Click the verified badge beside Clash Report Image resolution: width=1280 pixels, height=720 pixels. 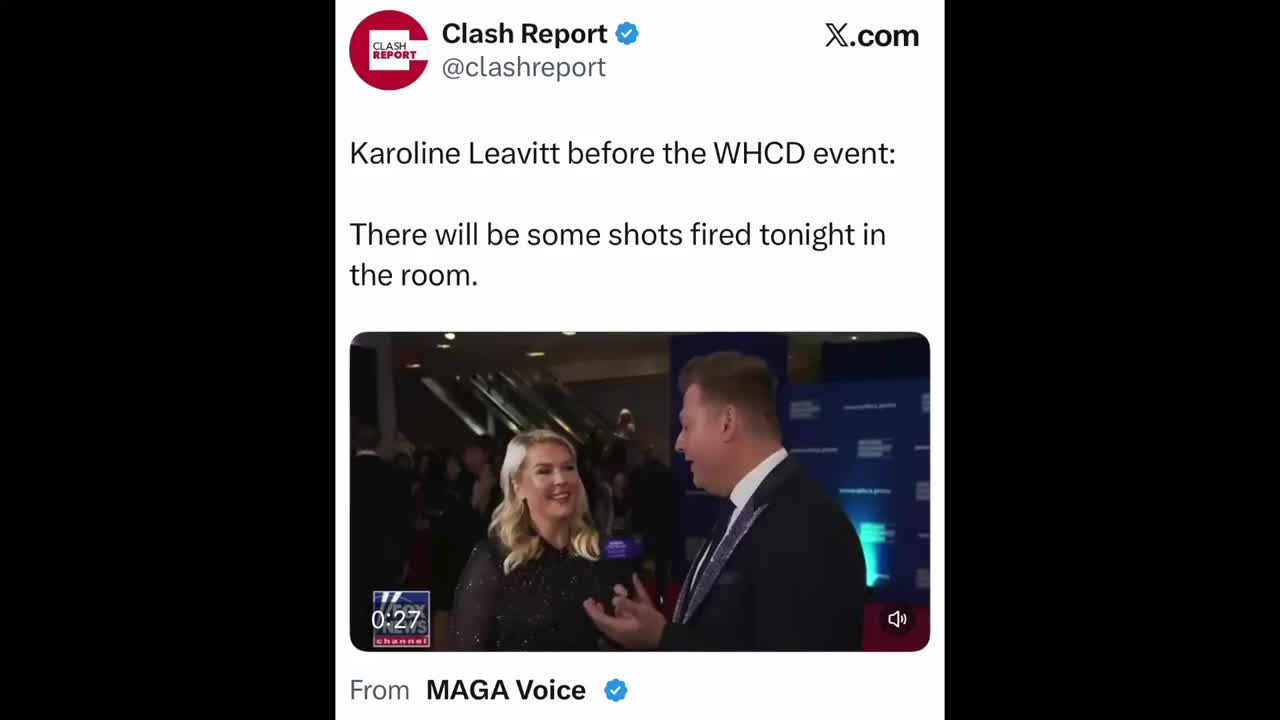627,34
